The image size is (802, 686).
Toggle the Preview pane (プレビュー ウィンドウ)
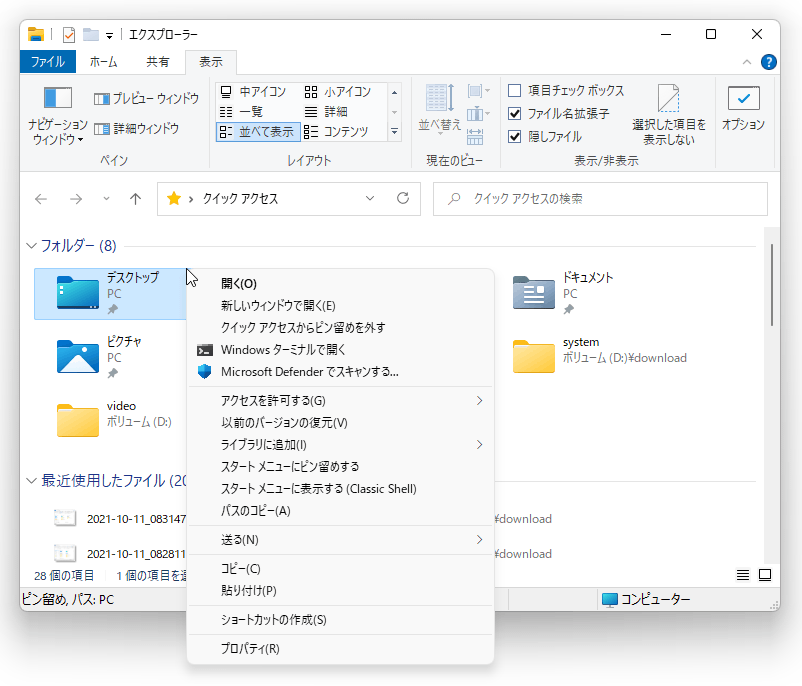[146, 98]
